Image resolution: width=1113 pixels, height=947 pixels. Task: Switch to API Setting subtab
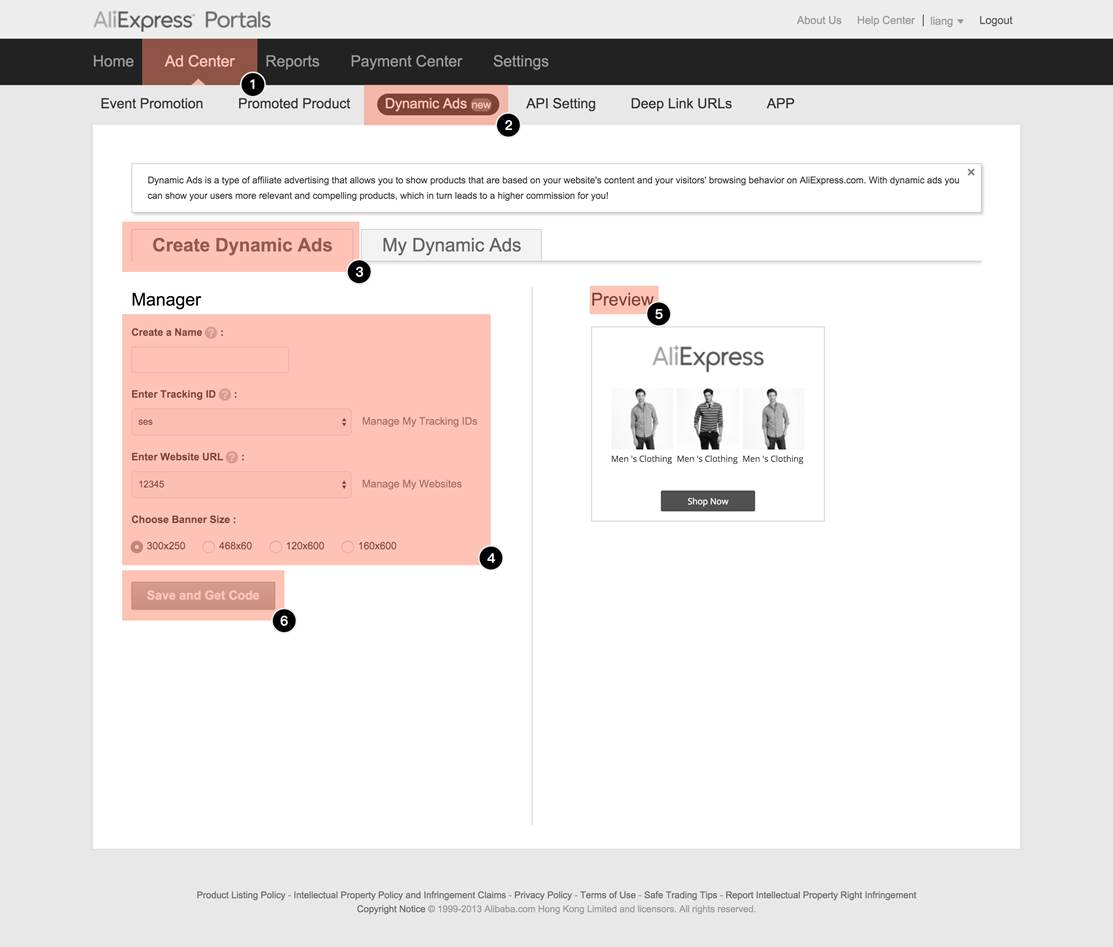pos(561,104)
